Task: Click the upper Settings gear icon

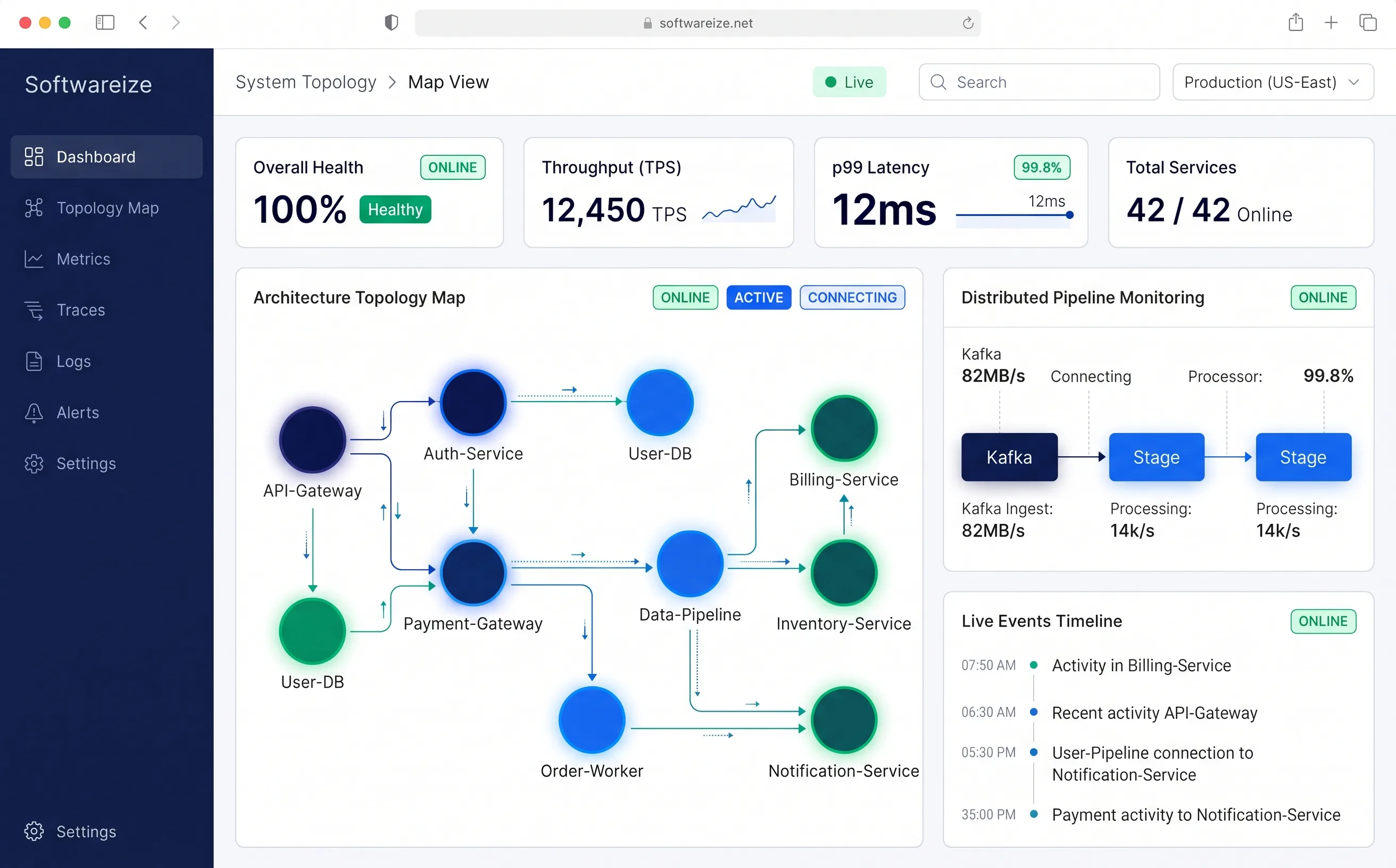Action: [34, 463]
